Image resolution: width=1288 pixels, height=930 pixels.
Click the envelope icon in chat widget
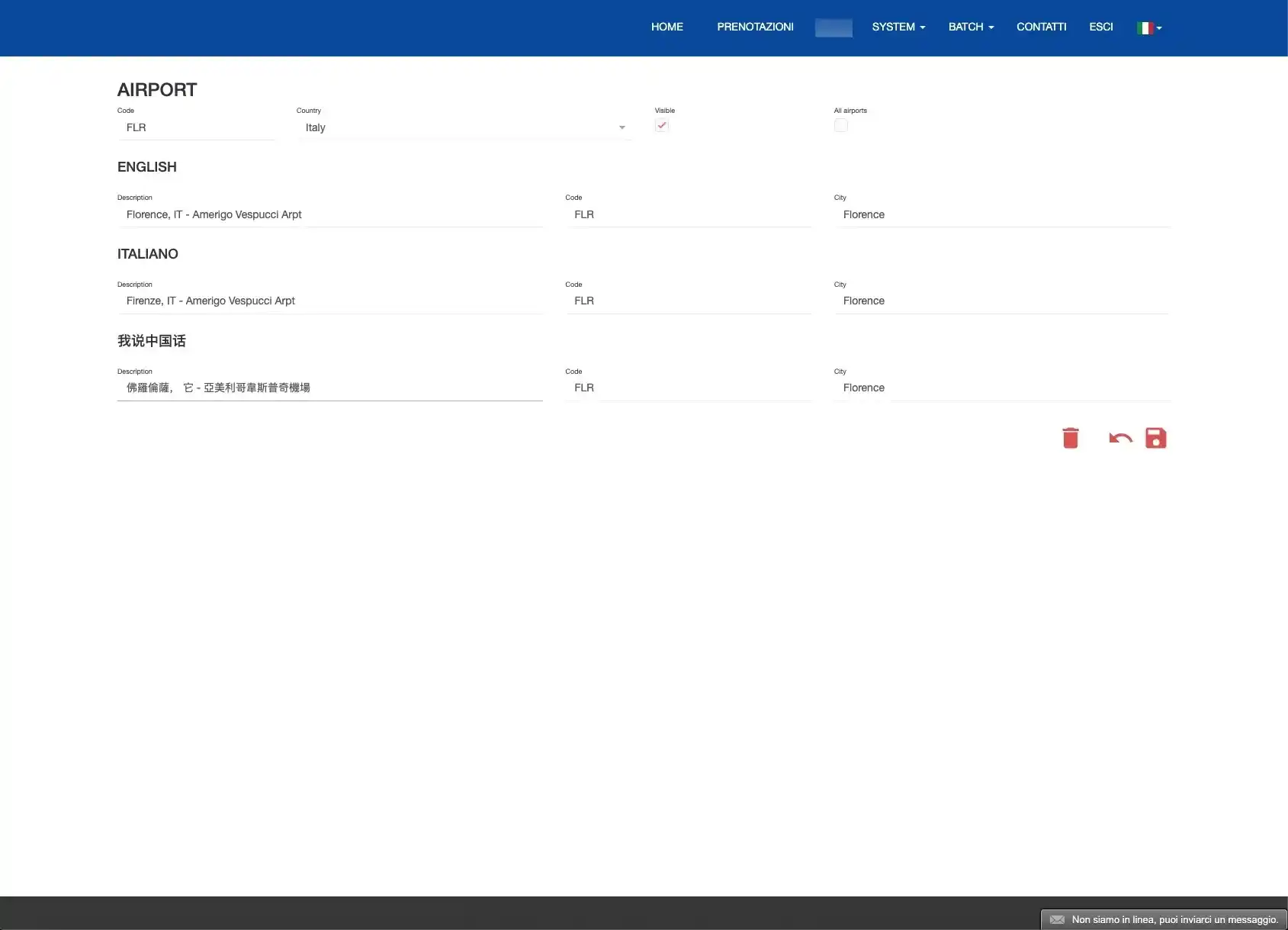pos(1057,919)
